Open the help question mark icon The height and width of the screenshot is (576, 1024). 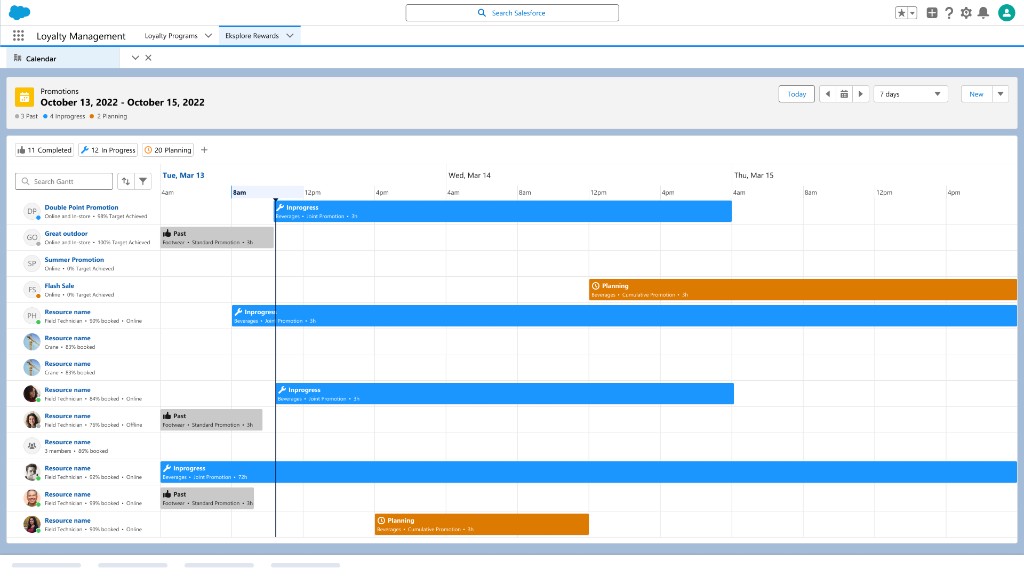[949, 12]
